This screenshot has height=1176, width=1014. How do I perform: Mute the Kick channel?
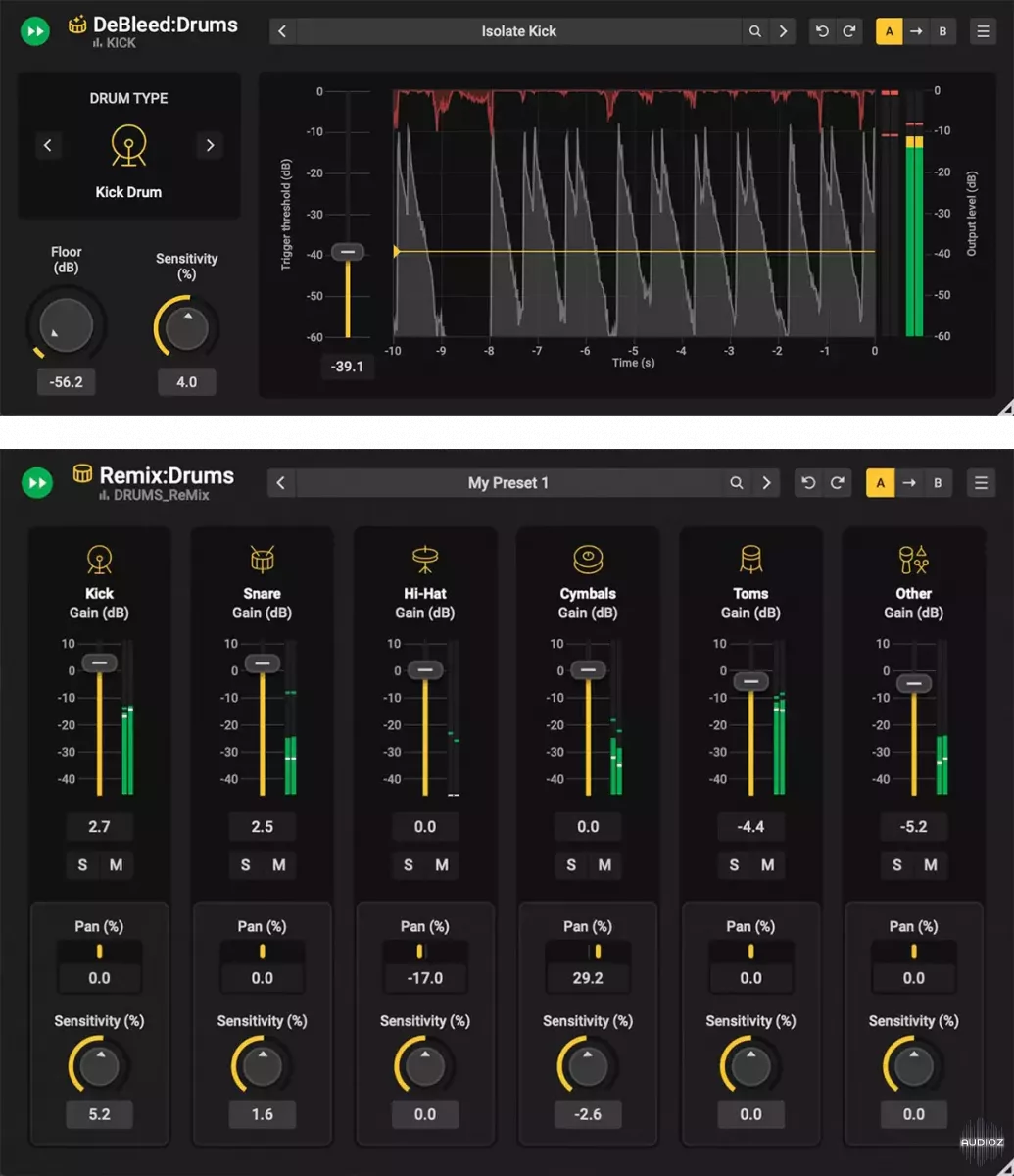[116, 865]
